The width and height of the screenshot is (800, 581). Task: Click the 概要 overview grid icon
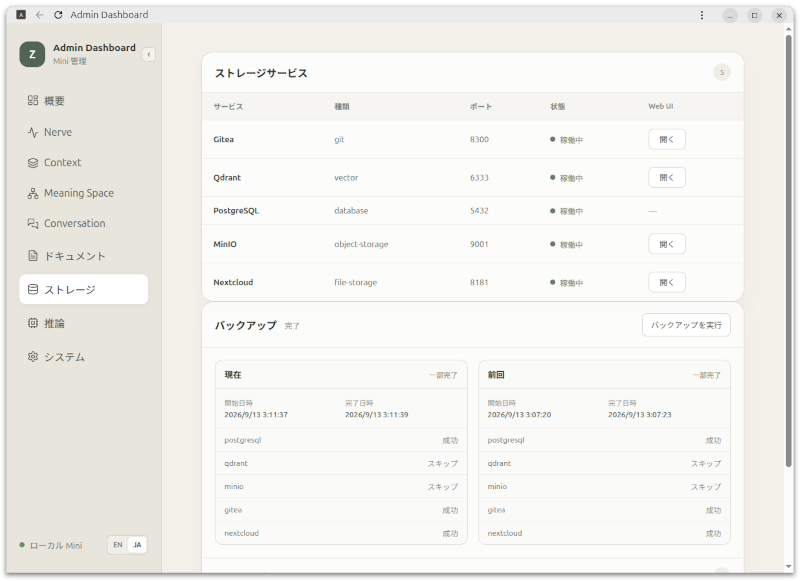33,100
